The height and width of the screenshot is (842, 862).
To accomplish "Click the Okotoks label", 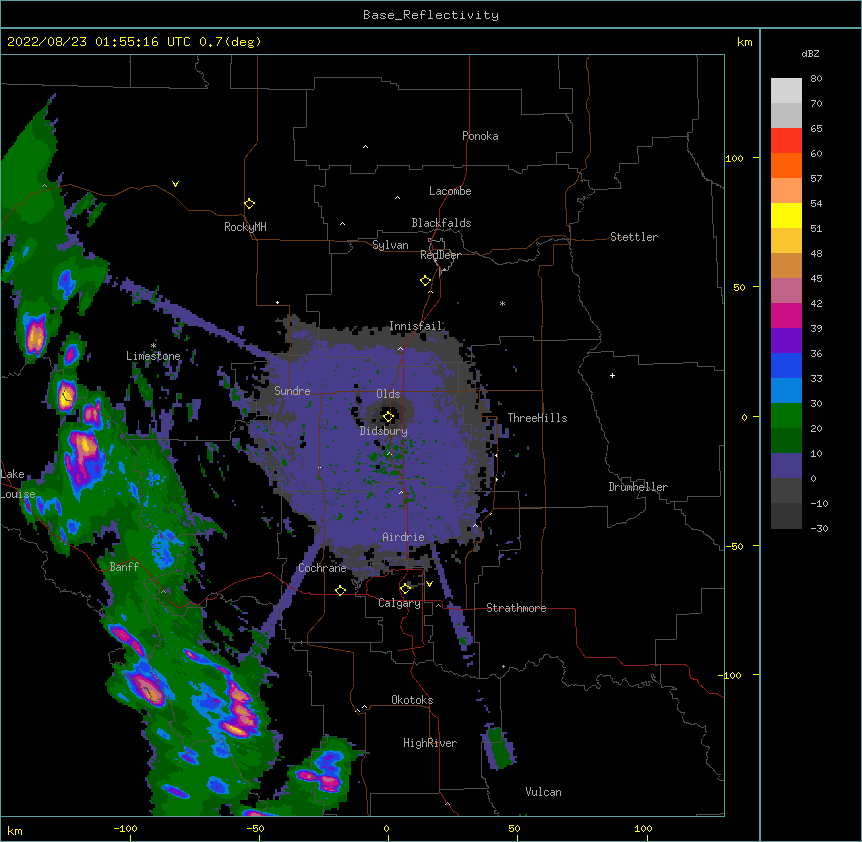I will pyautogui.click(x=412, y=700).
